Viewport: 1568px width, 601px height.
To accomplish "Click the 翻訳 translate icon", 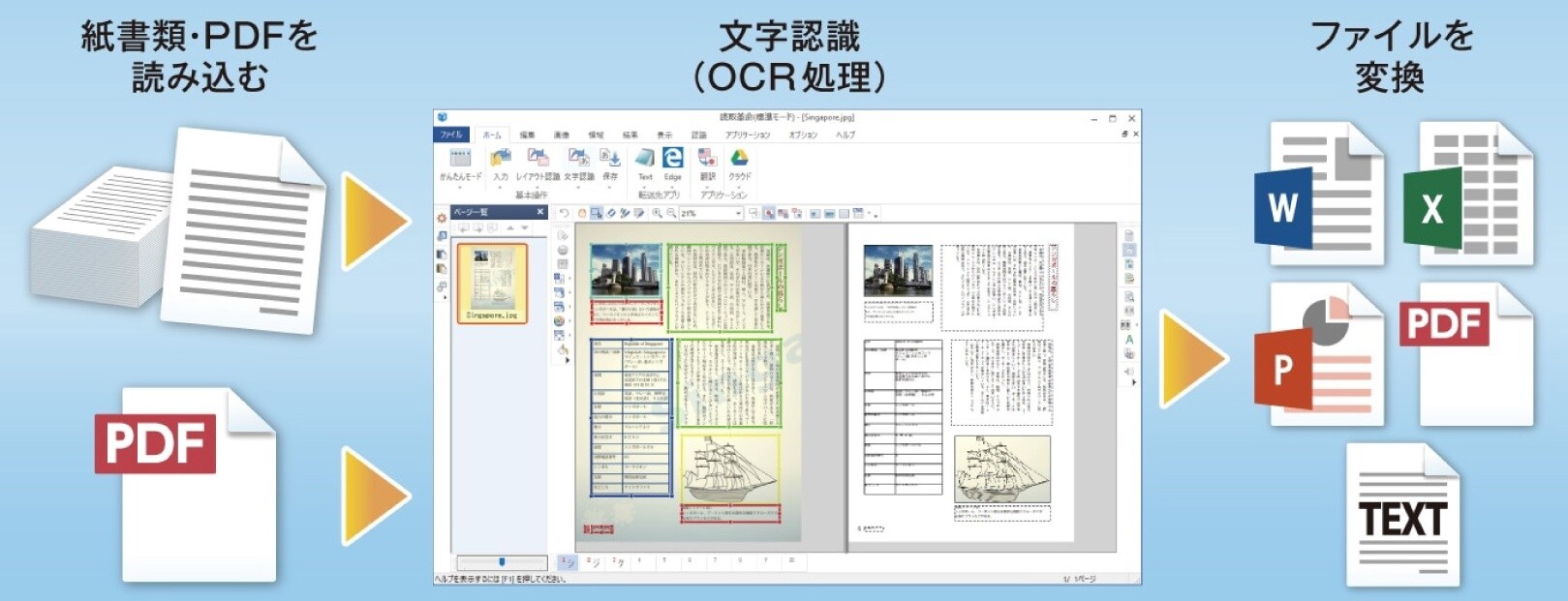I will point(708,158).
